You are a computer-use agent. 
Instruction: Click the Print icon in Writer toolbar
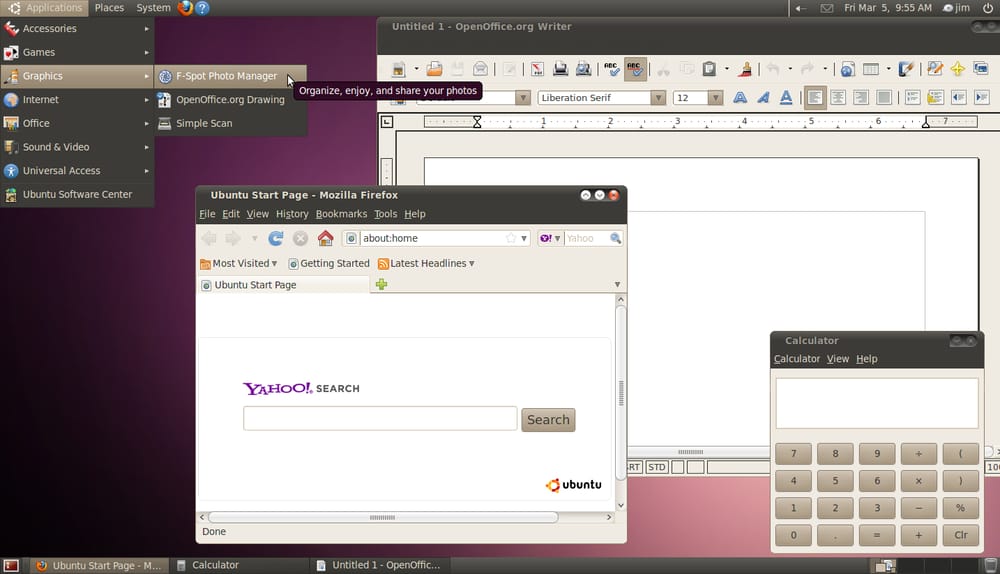coord(561,69)
